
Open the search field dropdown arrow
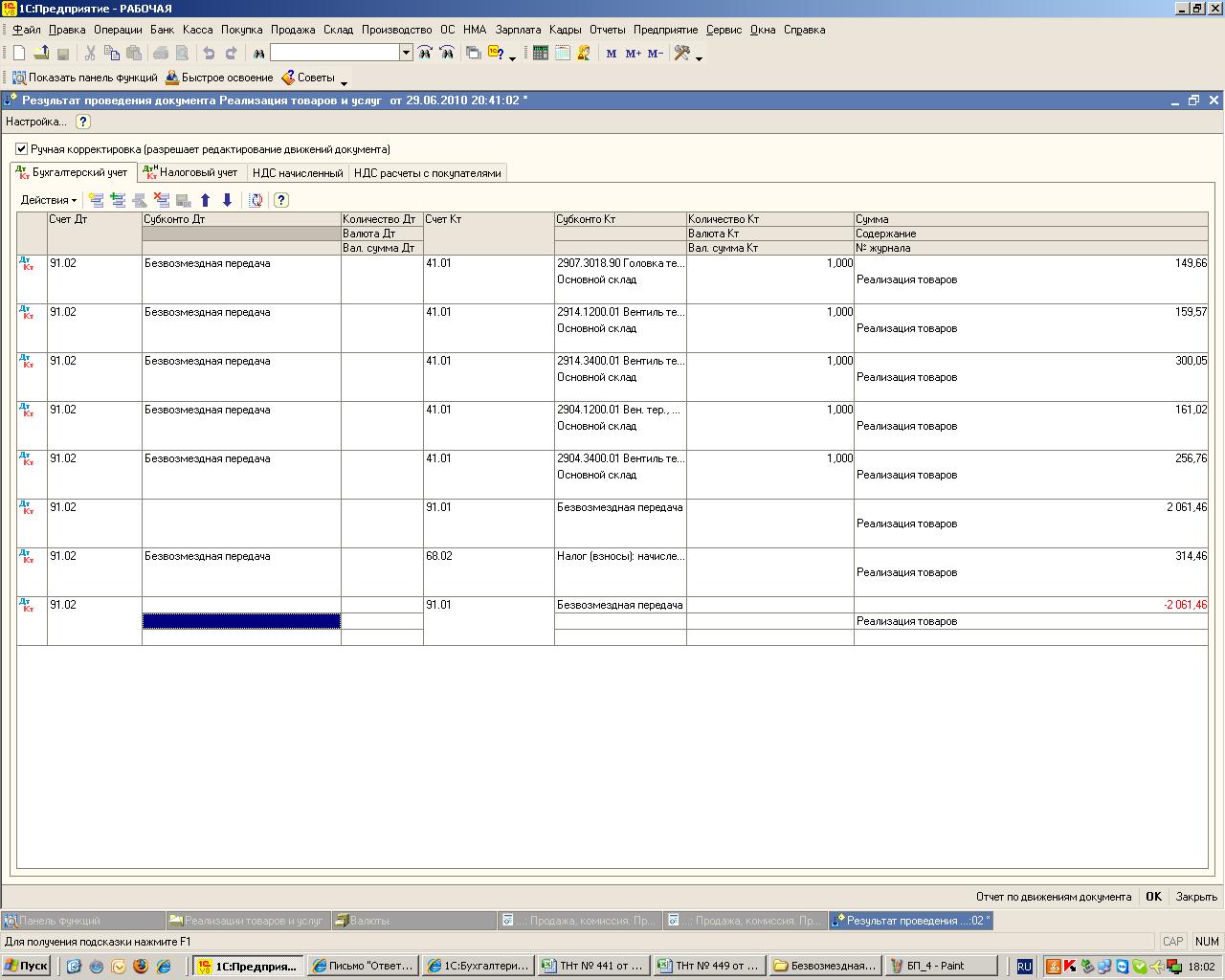[x=406, y=54]
